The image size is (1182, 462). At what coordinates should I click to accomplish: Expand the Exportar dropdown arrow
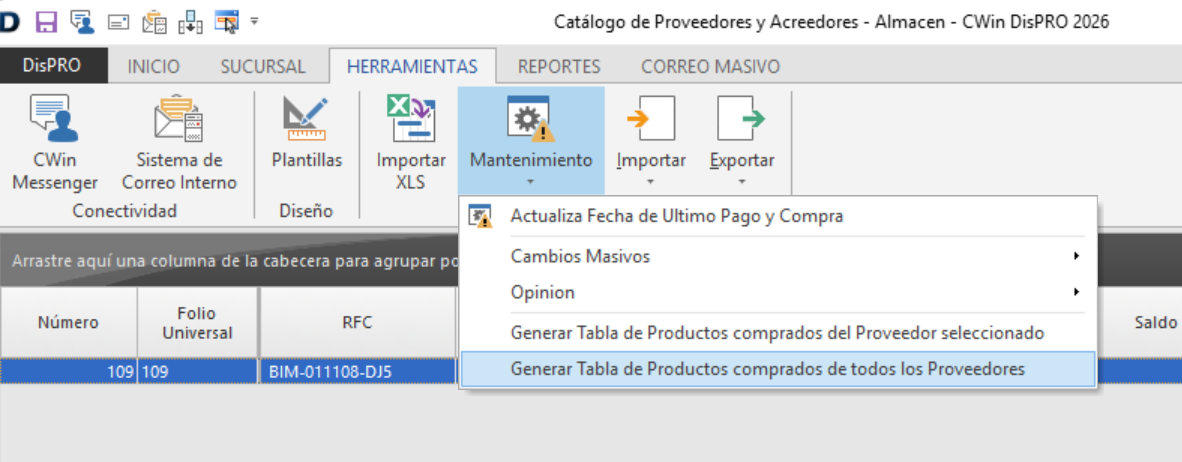point(742,182)
